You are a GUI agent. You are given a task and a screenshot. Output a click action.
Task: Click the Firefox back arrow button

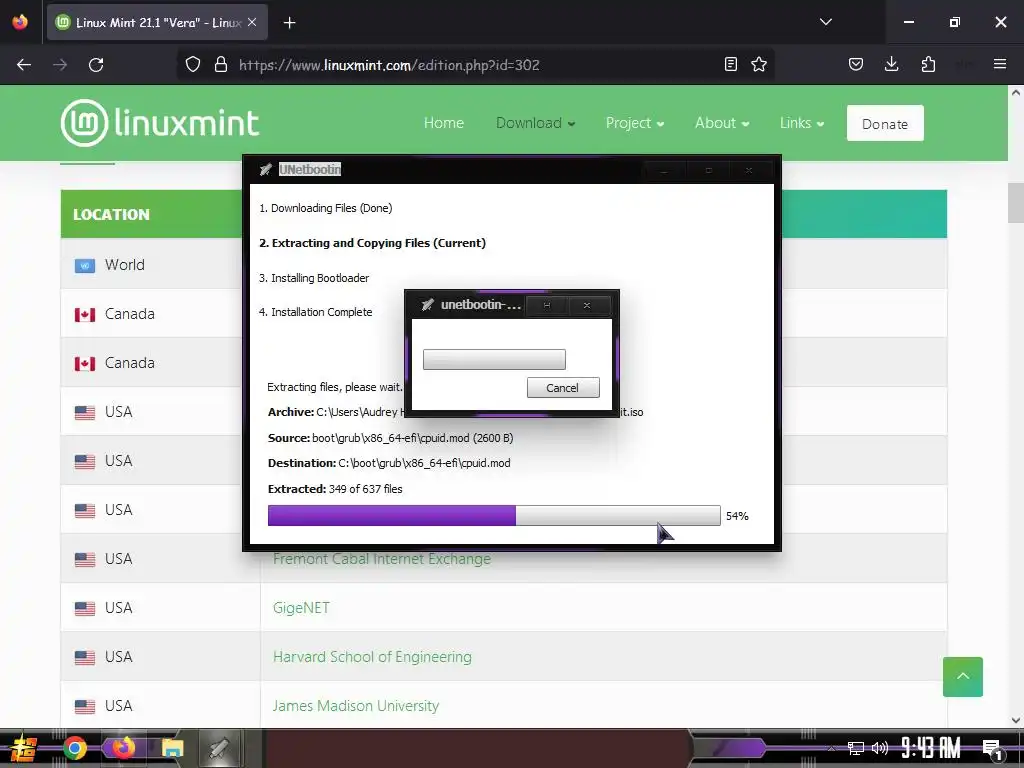tap(24, 65)
